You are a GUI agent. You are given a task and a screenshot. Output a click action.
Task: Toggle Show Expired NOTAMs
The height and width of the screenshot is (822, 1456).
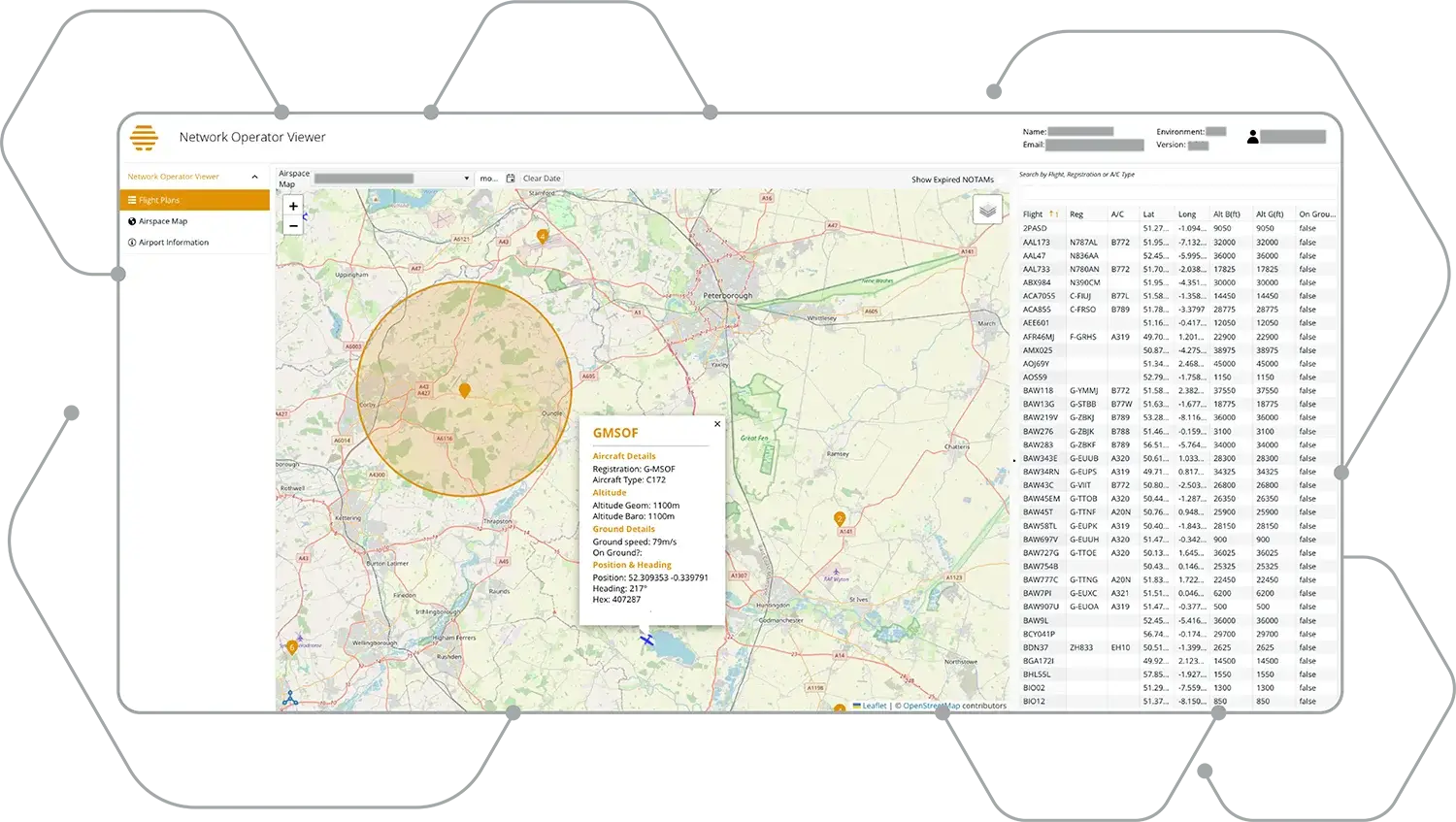951,180
